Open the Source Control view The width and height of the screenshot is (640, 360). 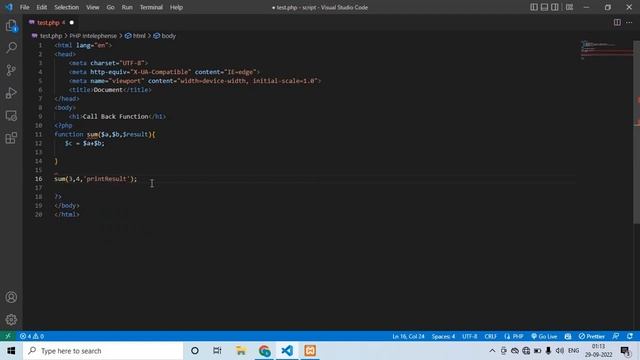11,70
